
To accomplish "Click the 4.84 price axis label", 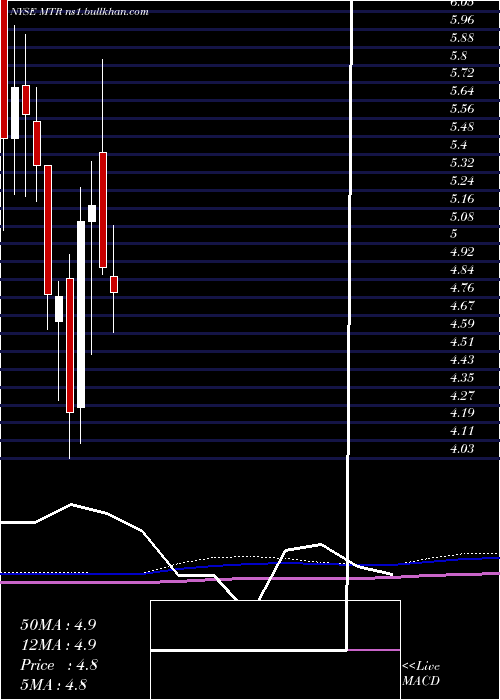I will 462,270.
